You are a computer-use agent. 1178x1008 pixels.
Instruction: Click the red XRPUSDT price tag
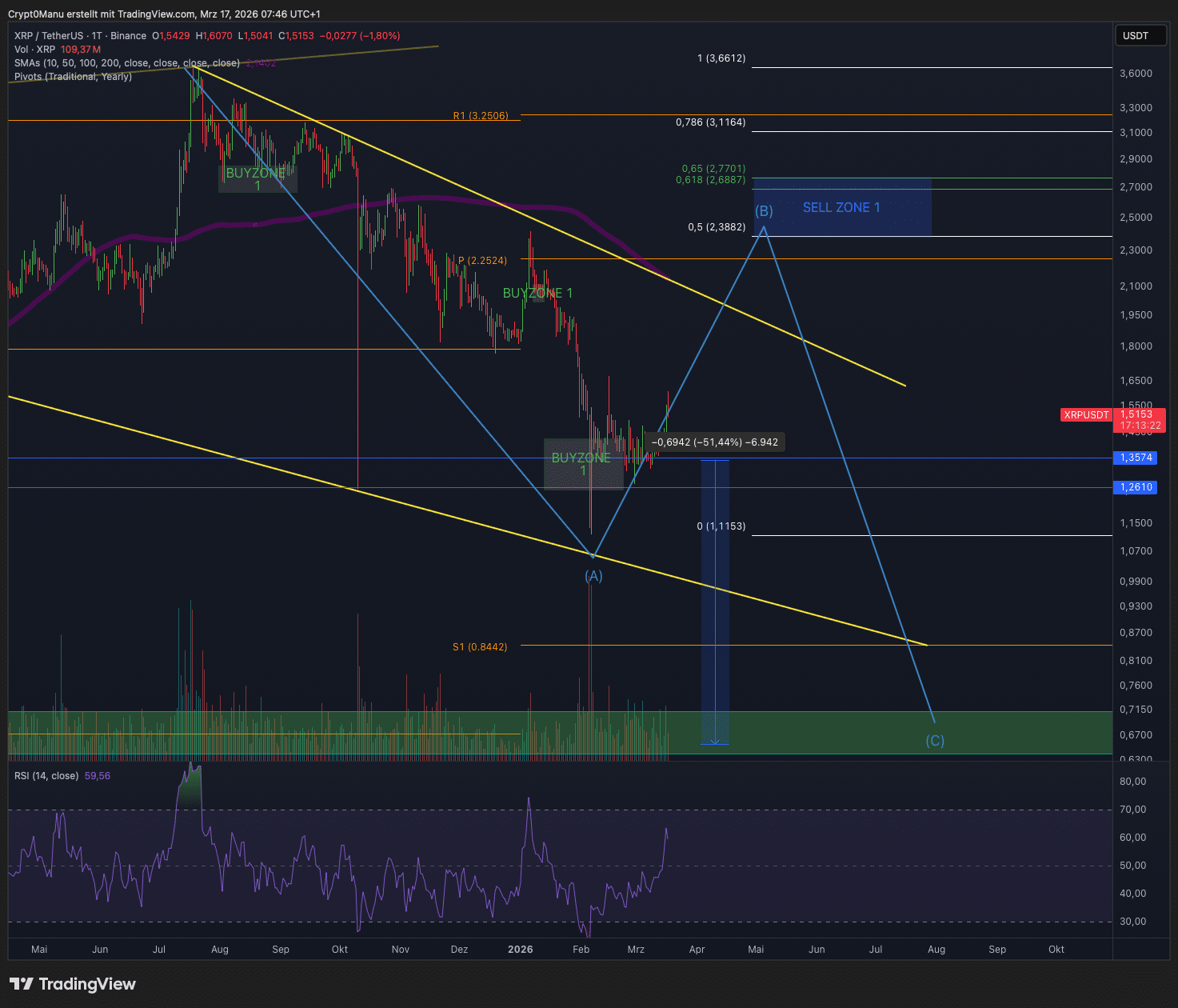pyautogui.click(x=1086, y=415)
